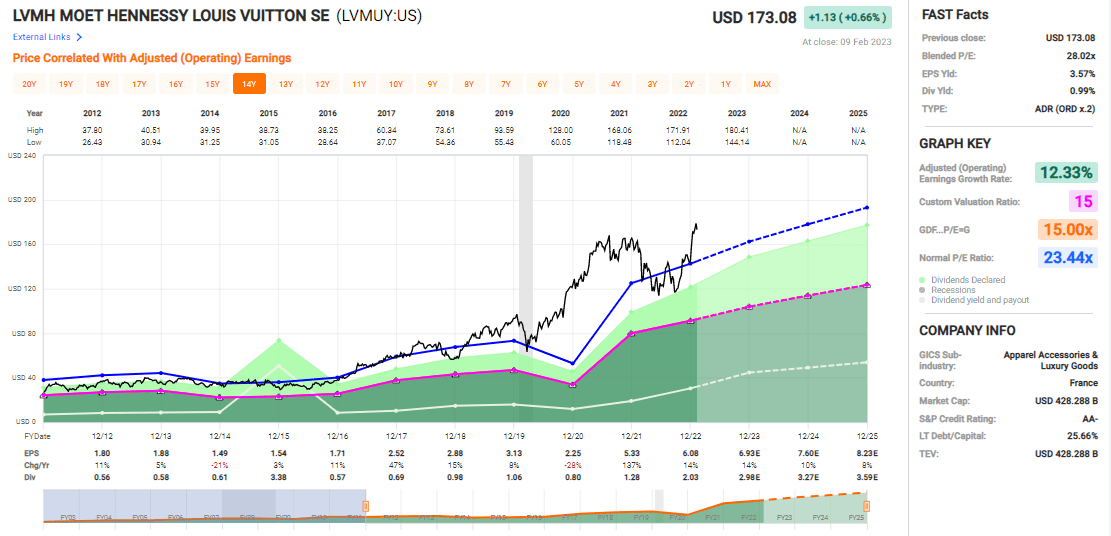This screenshot has height=536, width=1111.
Task: Show the 4Y price history
Action: (616, 84)
